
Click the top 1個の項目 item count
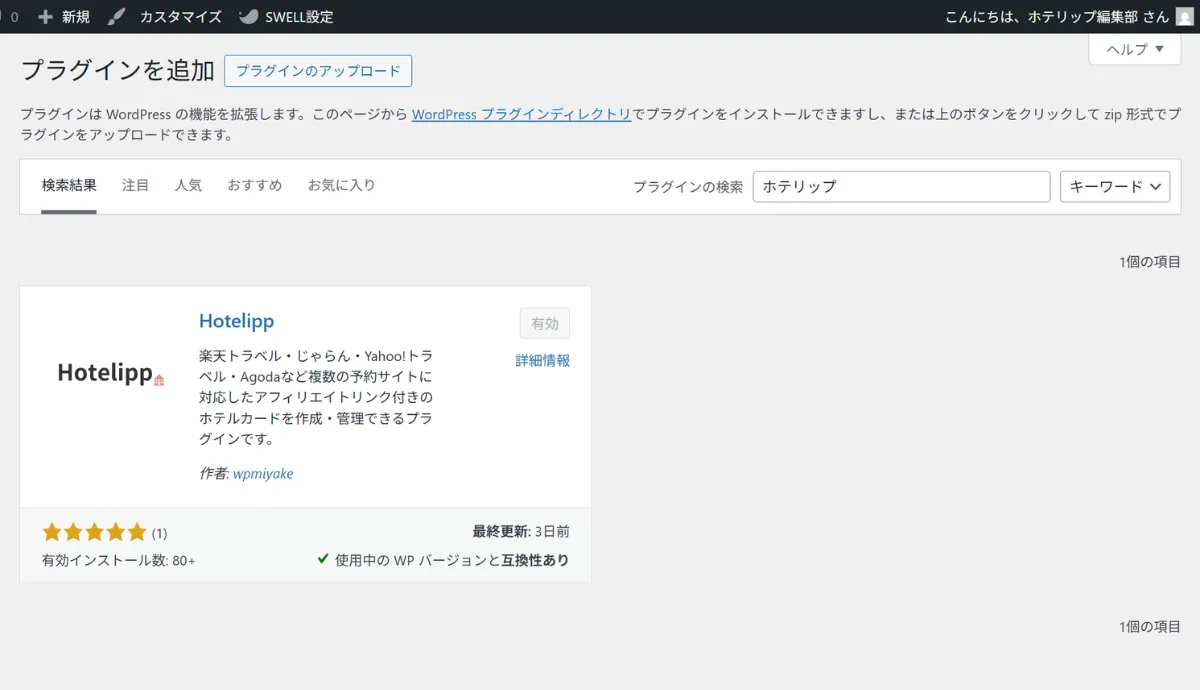(1150, 262)
